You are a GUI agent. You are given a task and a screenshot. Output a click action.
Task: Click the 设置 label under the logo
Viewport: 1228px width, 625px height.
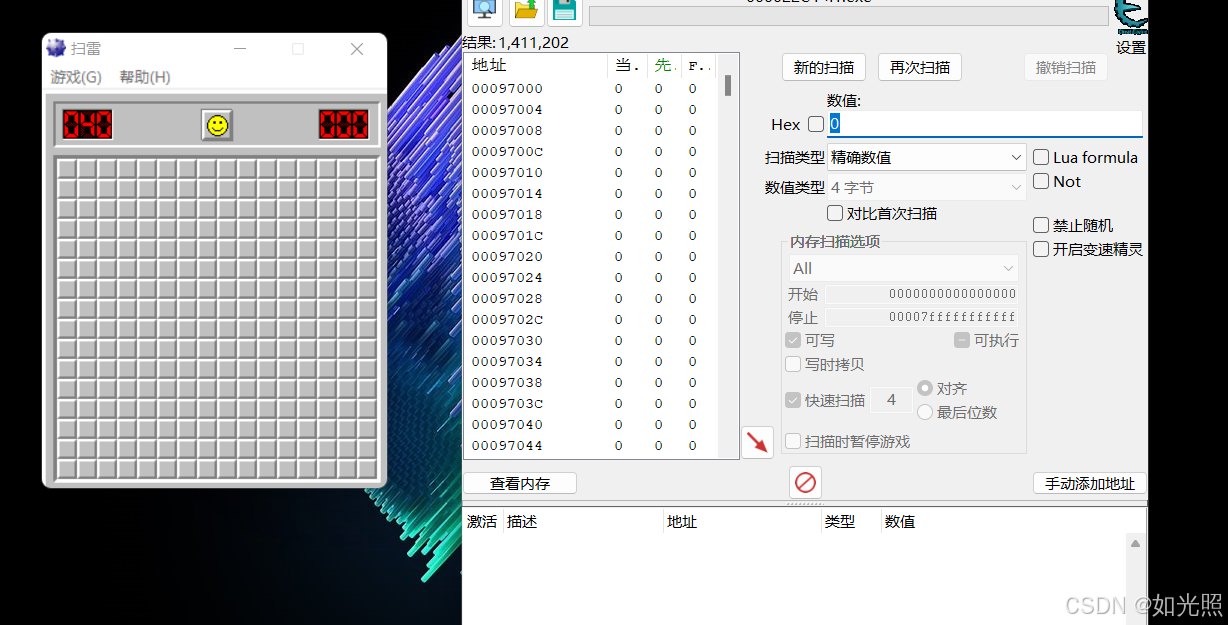click(1131, 47)
